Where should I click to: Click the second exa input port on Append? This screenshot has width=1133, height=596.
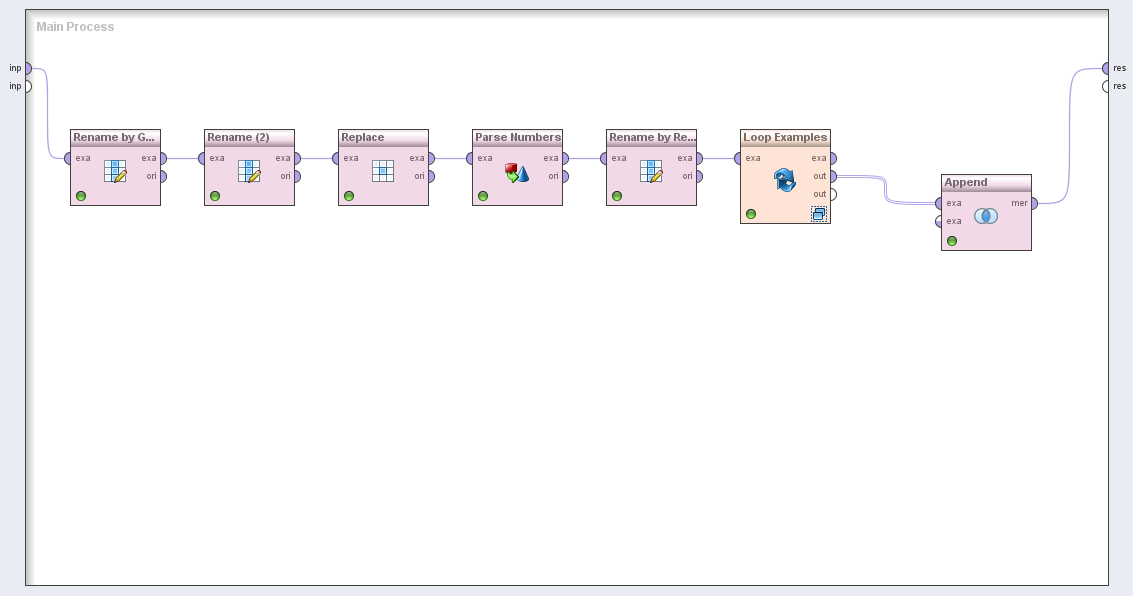pyautogui.click(x=939, y=221)
